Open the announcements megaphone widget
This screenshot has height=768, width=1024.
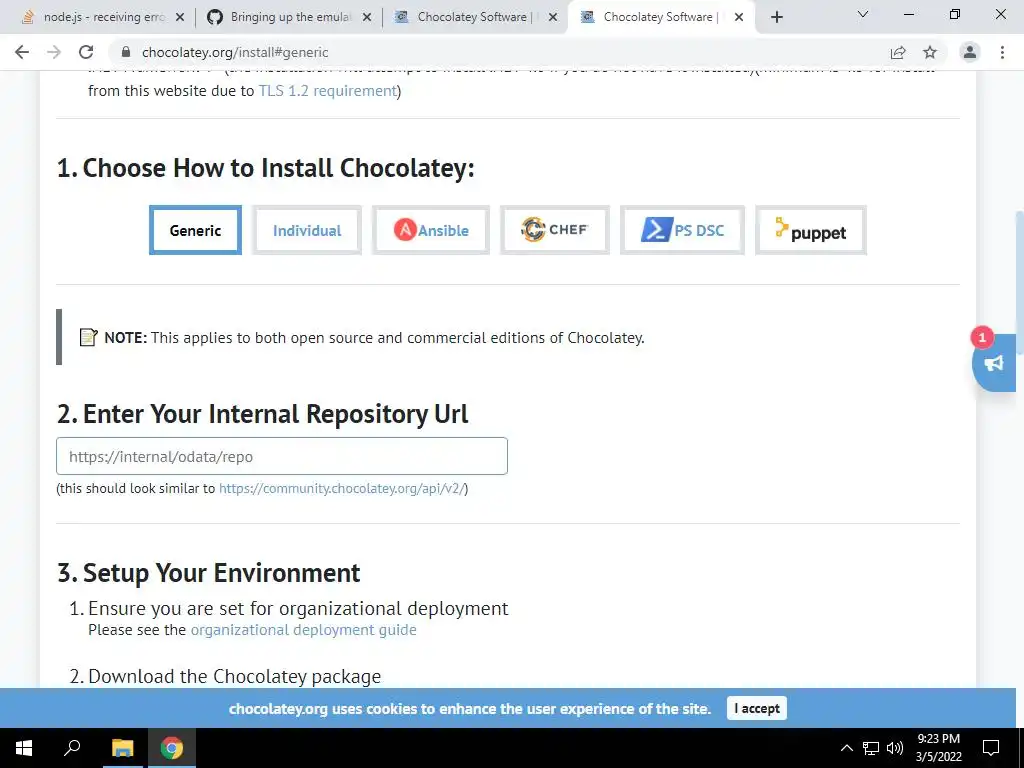click(x=994, y=363)
